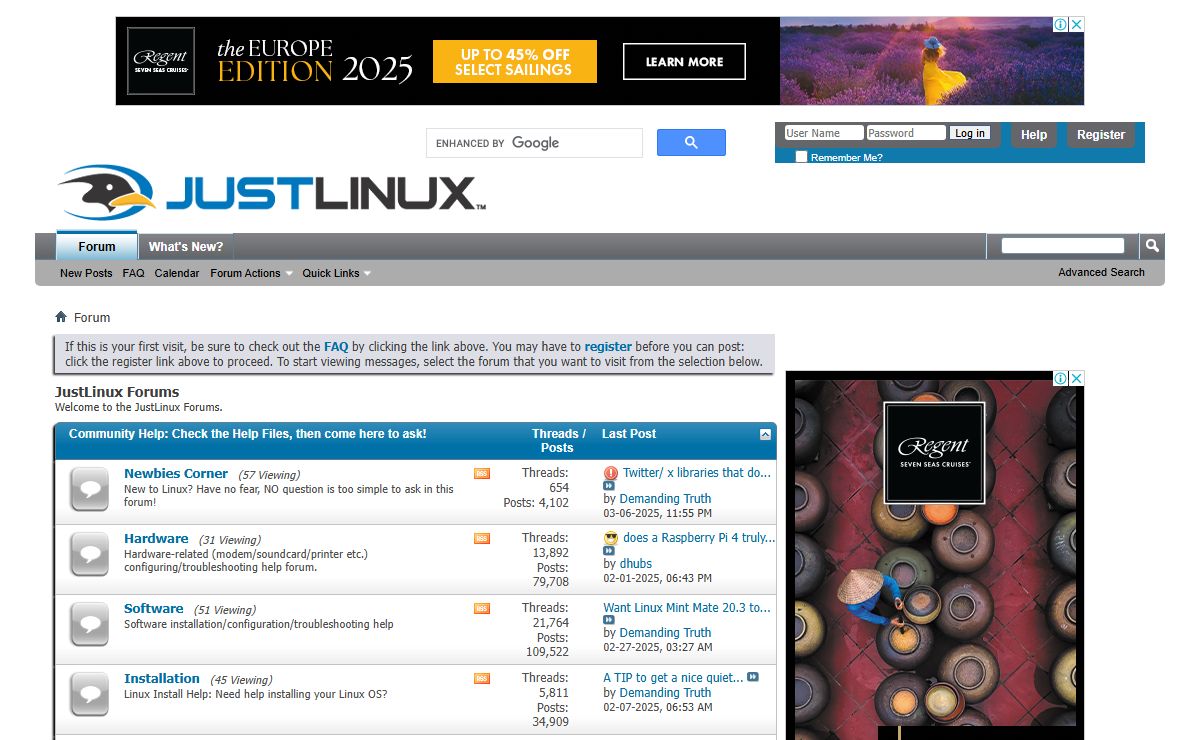The height and width of the screenshot is (740, 1200).
Task: Open the Twitter/ x libraries thread
Action: (x=697, y=473)
